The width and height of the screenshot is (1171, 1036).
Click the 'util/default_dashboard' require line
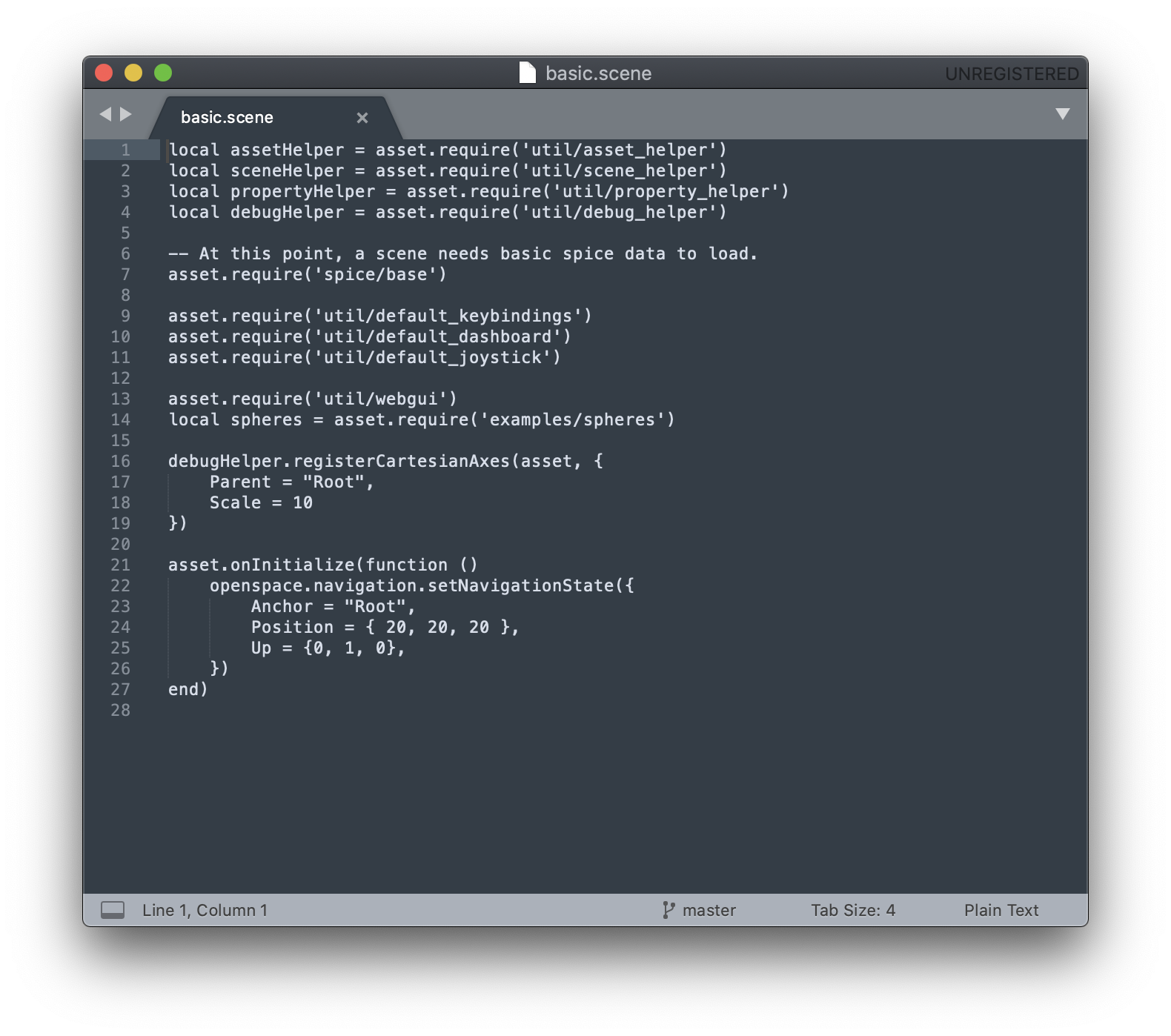[x=370, y=336]
